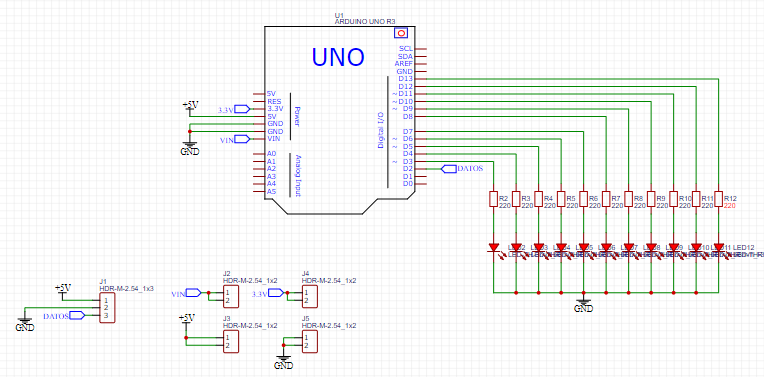Viewport: 764px width, 377px height.
Task: Click the large blue UNO text
Action: pos(338,57)
